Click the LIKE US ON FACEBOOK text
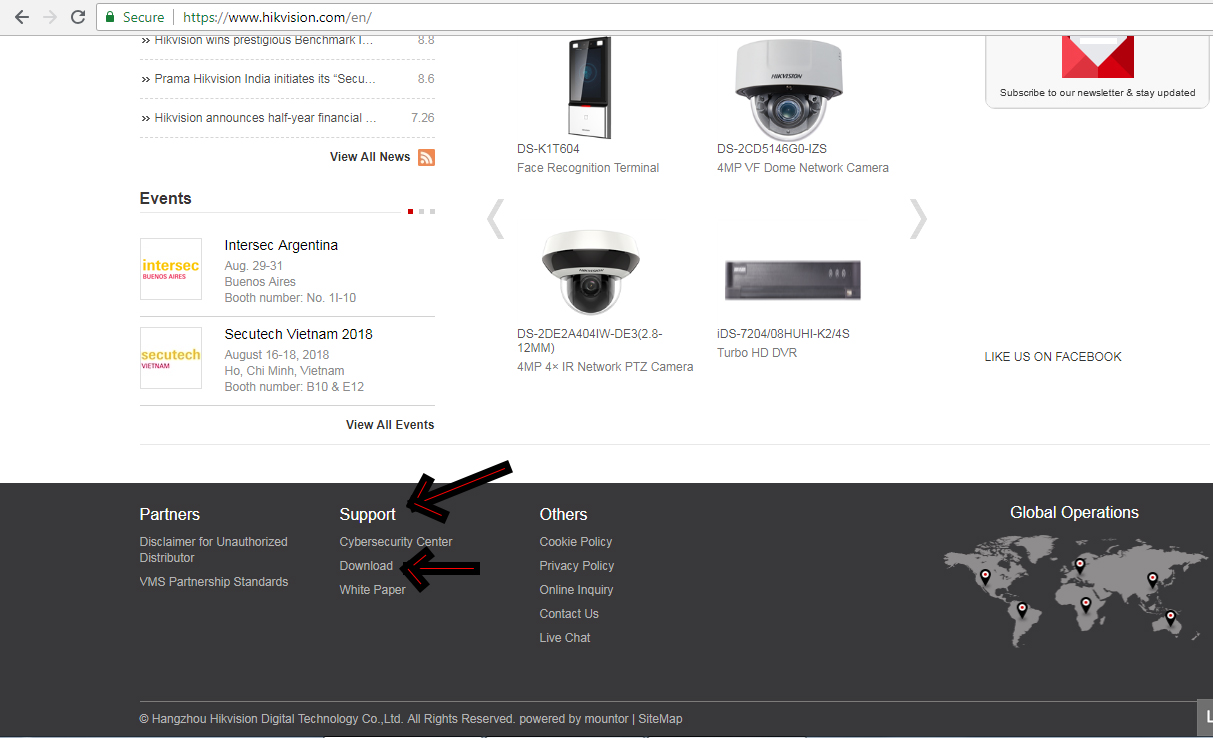This screenshot has width=1213, height=738. [x=1053, y=357]
